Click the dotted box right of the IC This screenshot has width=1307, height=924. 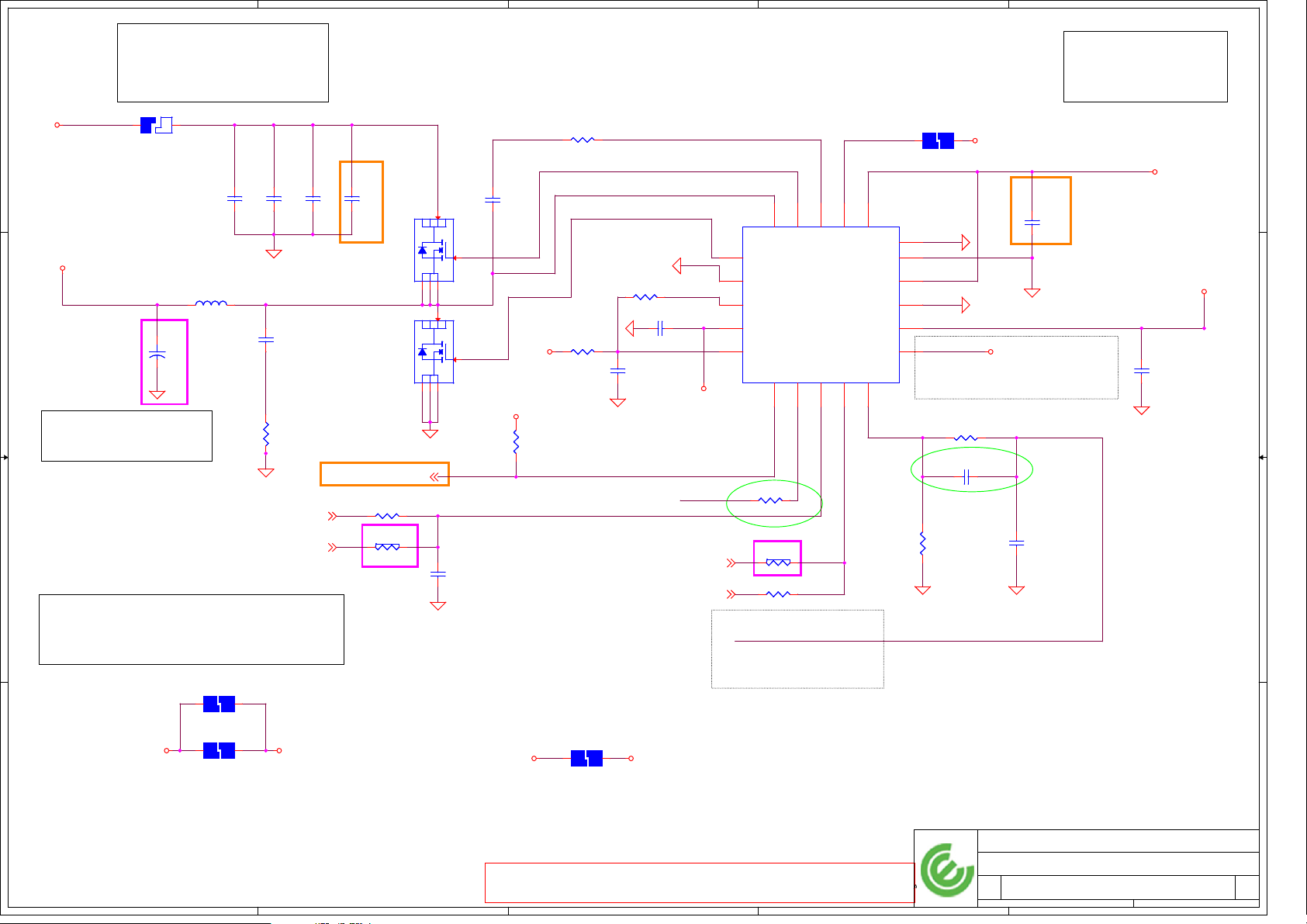[x=1016, y=368]
